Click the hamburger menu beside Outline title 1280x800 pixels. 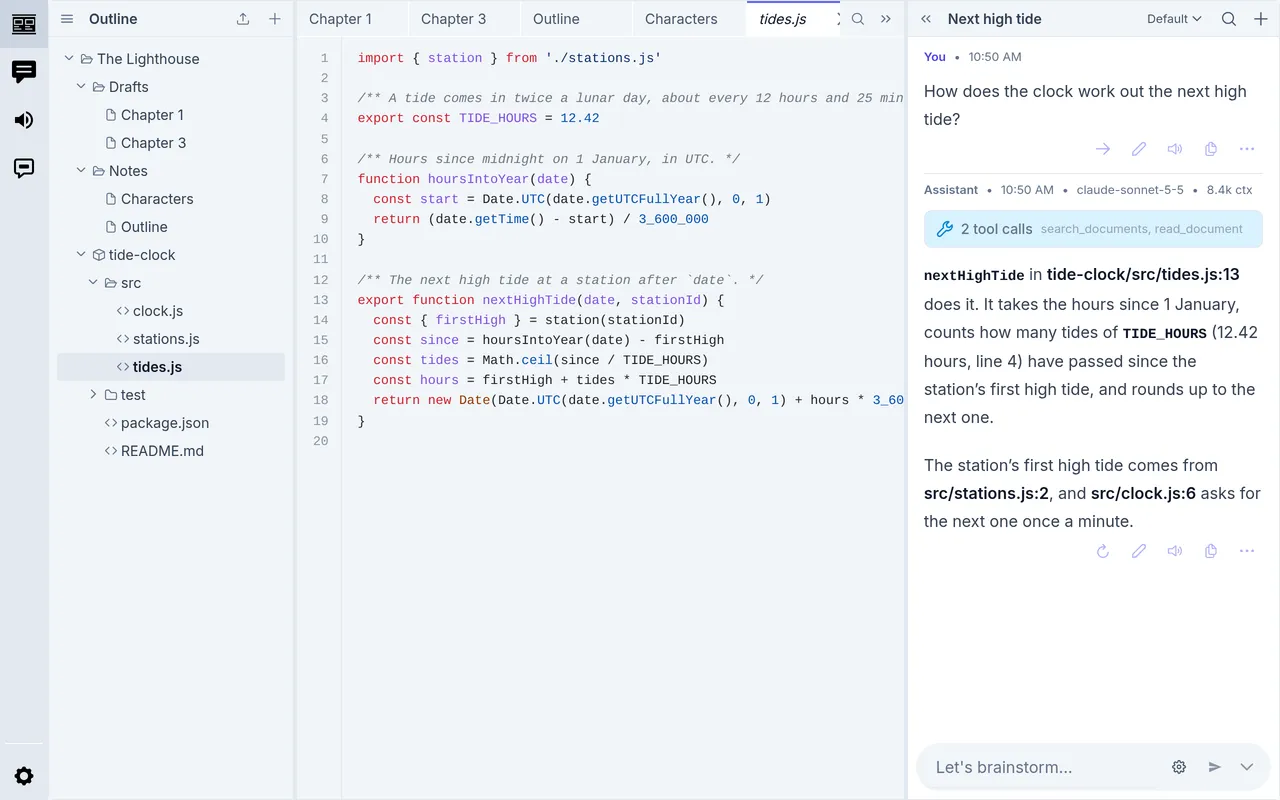67,19
